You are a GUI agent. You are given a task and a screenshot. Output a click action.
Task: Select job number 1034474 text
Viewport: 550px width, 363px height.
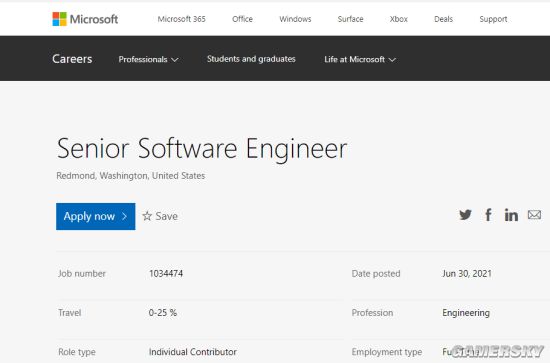166,274
